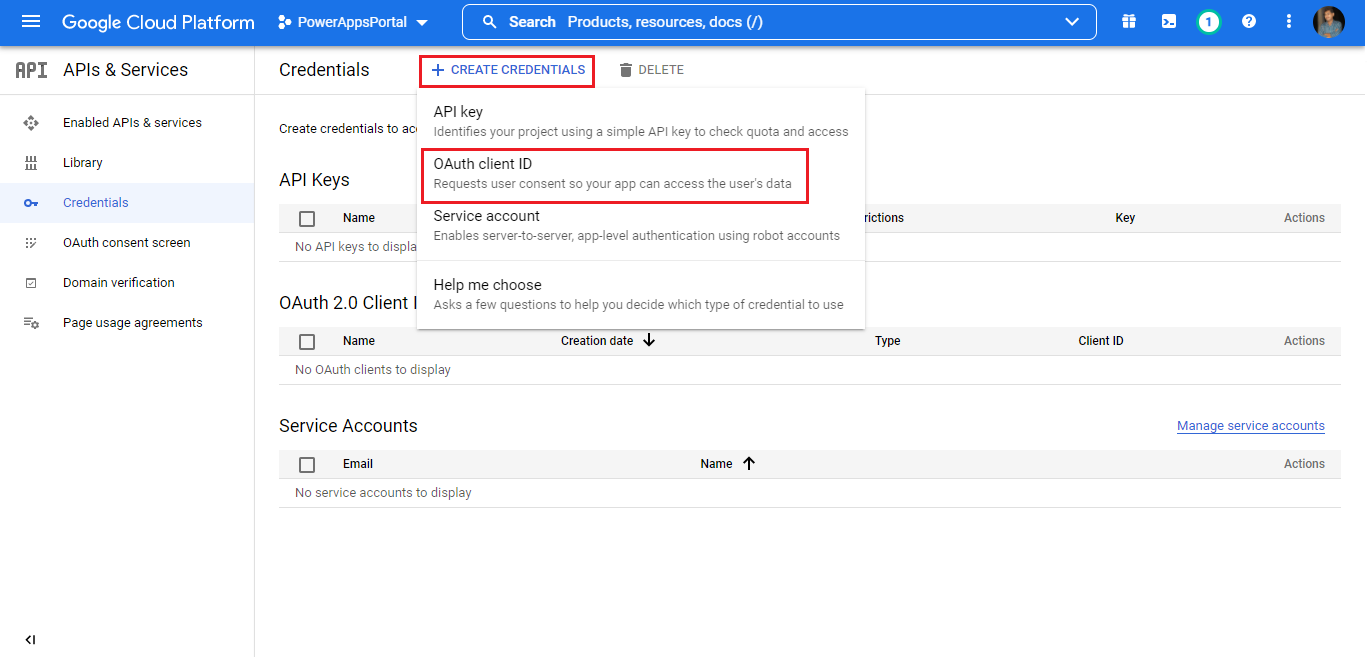The width and height of the screenshot is (1367, 657).
Task: Collapse the left sidebar panel
Action: click(x=30, y=640)
